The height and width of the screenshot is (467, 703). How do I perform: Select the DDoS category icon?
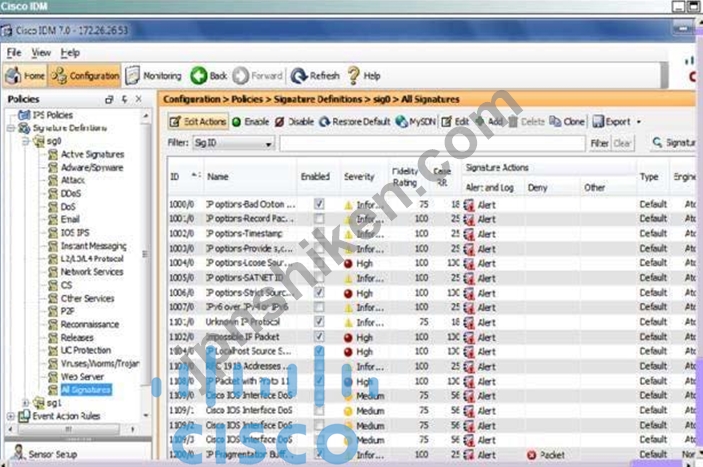pos(53,194)
